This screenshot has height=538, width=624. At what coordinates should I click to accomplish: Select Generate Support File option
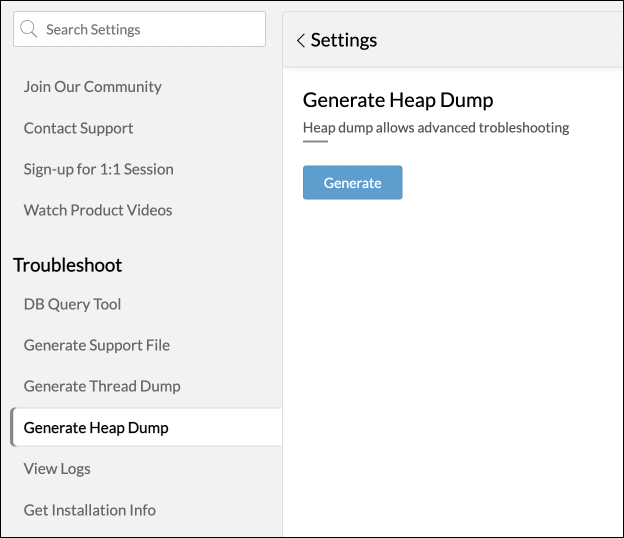coord(97,345)
